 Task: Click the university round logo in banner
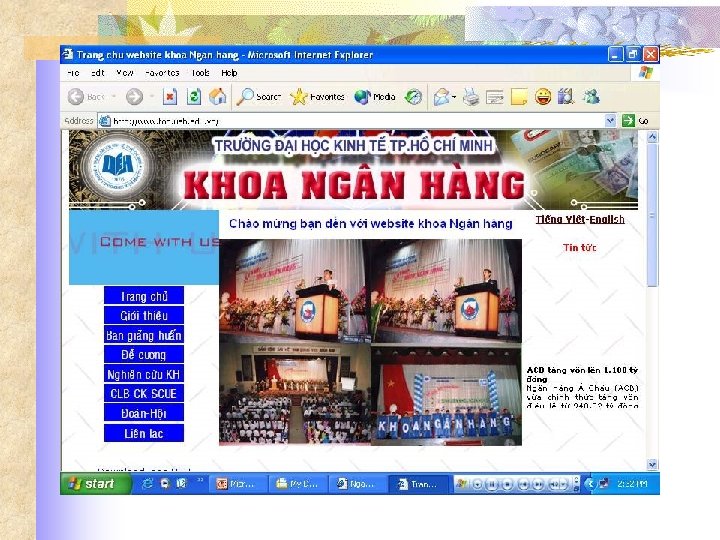(117, 165)
